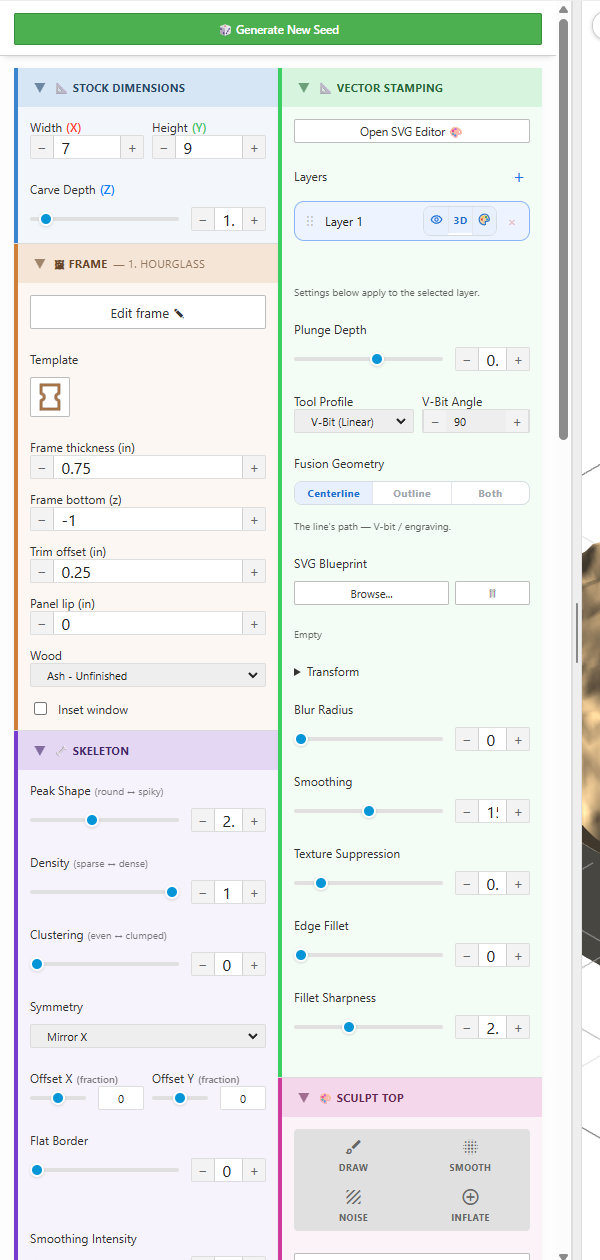Collapse the Sculpt Top section

click(x=304, y=1097)
